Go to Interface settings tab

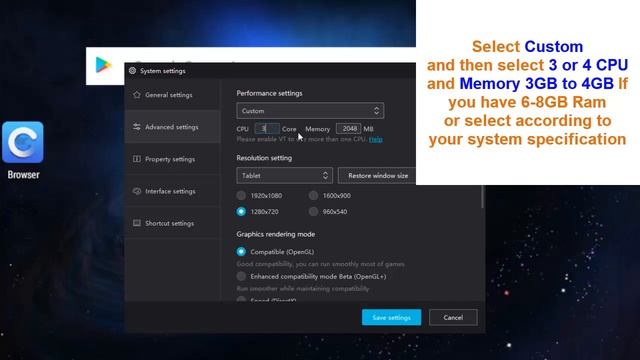(x=173, y=191)
